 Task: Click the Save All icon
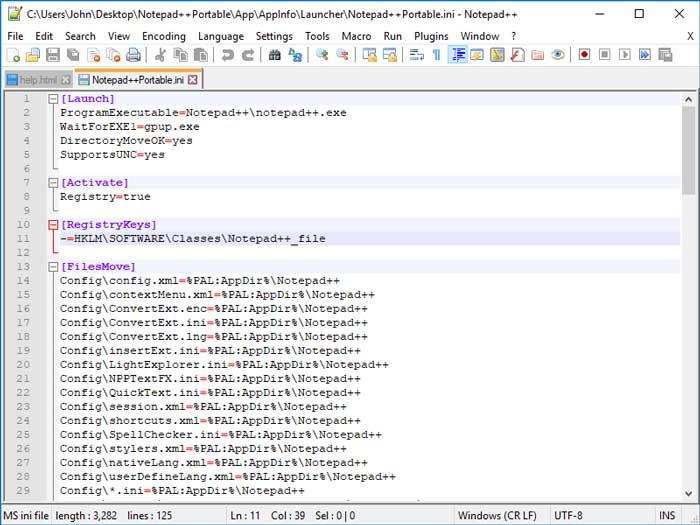pos(73,55)
